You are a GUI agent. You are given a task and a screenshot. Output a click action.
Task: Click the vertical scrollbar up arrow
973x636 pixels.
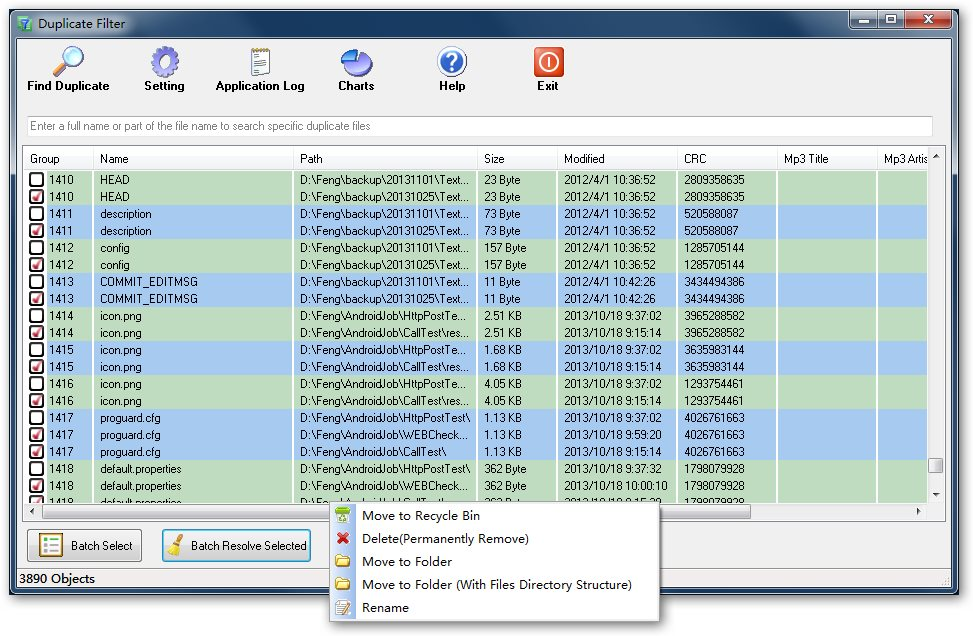point(936,156)
